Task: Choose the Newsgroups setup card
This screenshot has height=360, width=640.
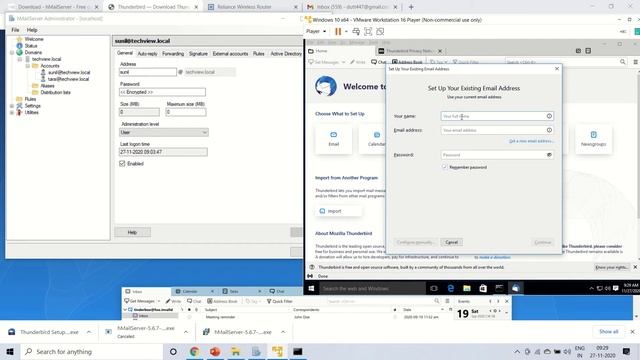Action: [x=593, y=139]
